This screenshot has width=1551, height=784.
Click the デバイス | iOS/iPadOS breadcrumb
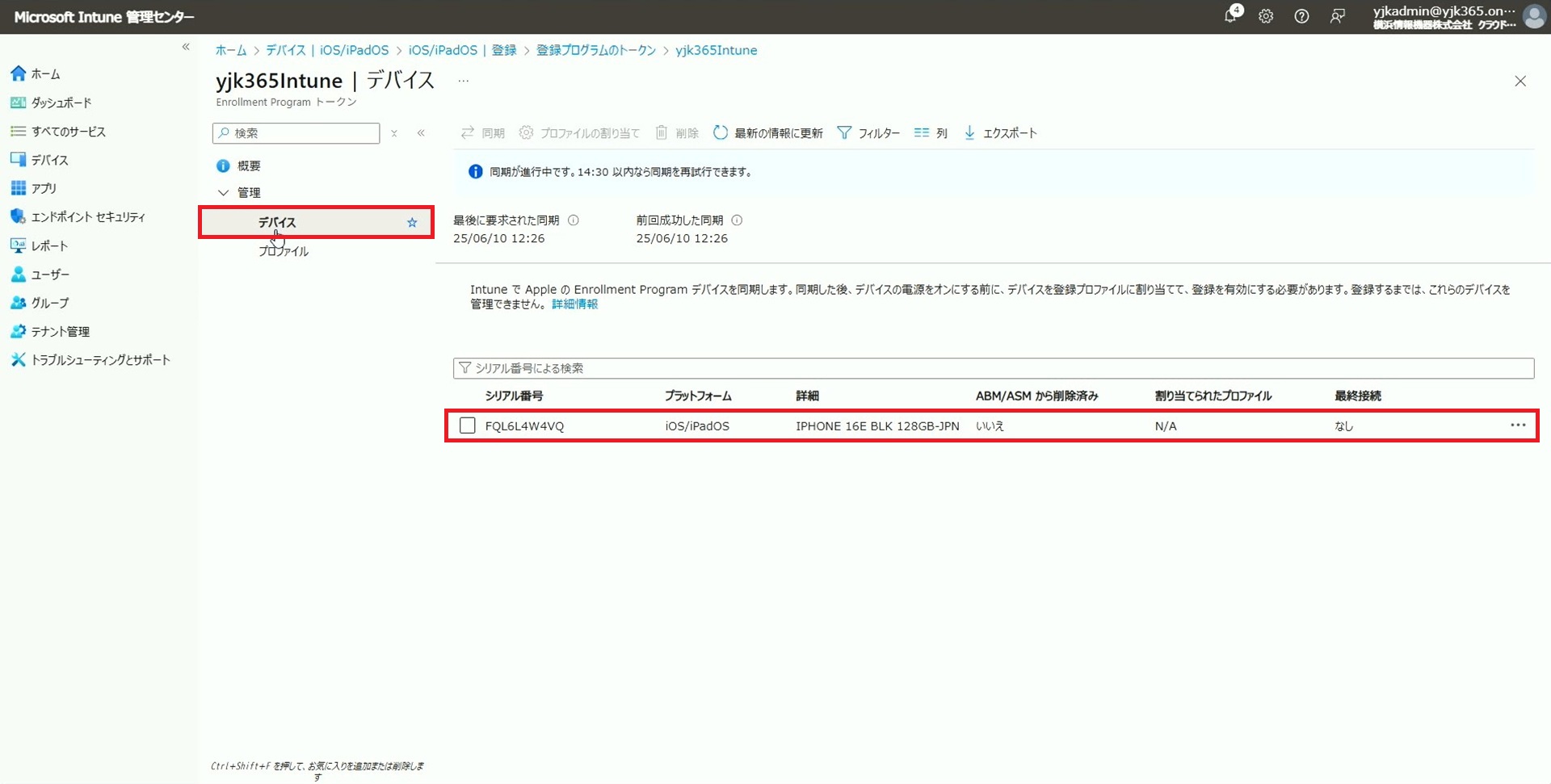(327, 50)
